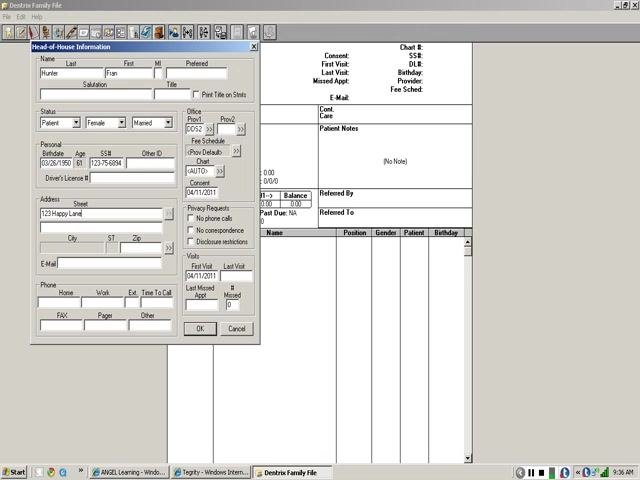Click the Prov1 selection arrow button
Screen dimensions: 640x480
point(209,129)
